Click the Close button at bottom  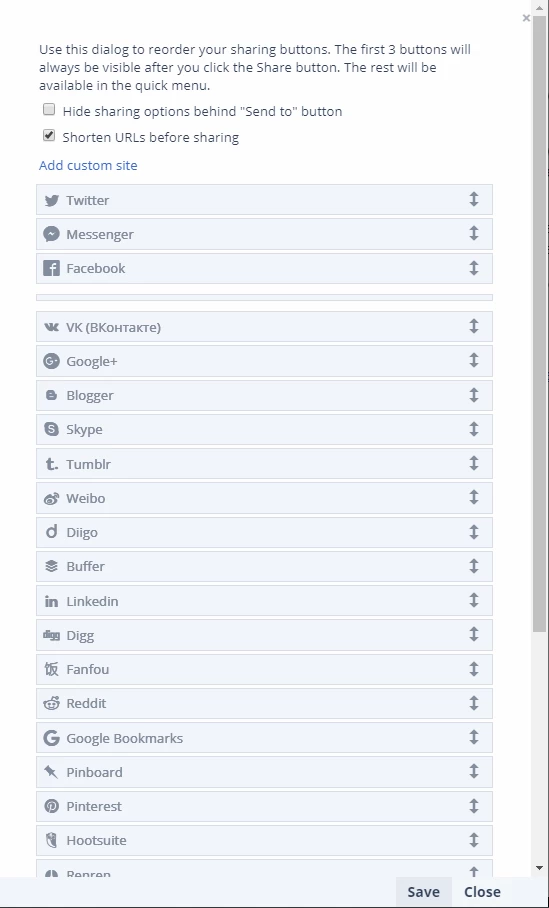[482, 892]
